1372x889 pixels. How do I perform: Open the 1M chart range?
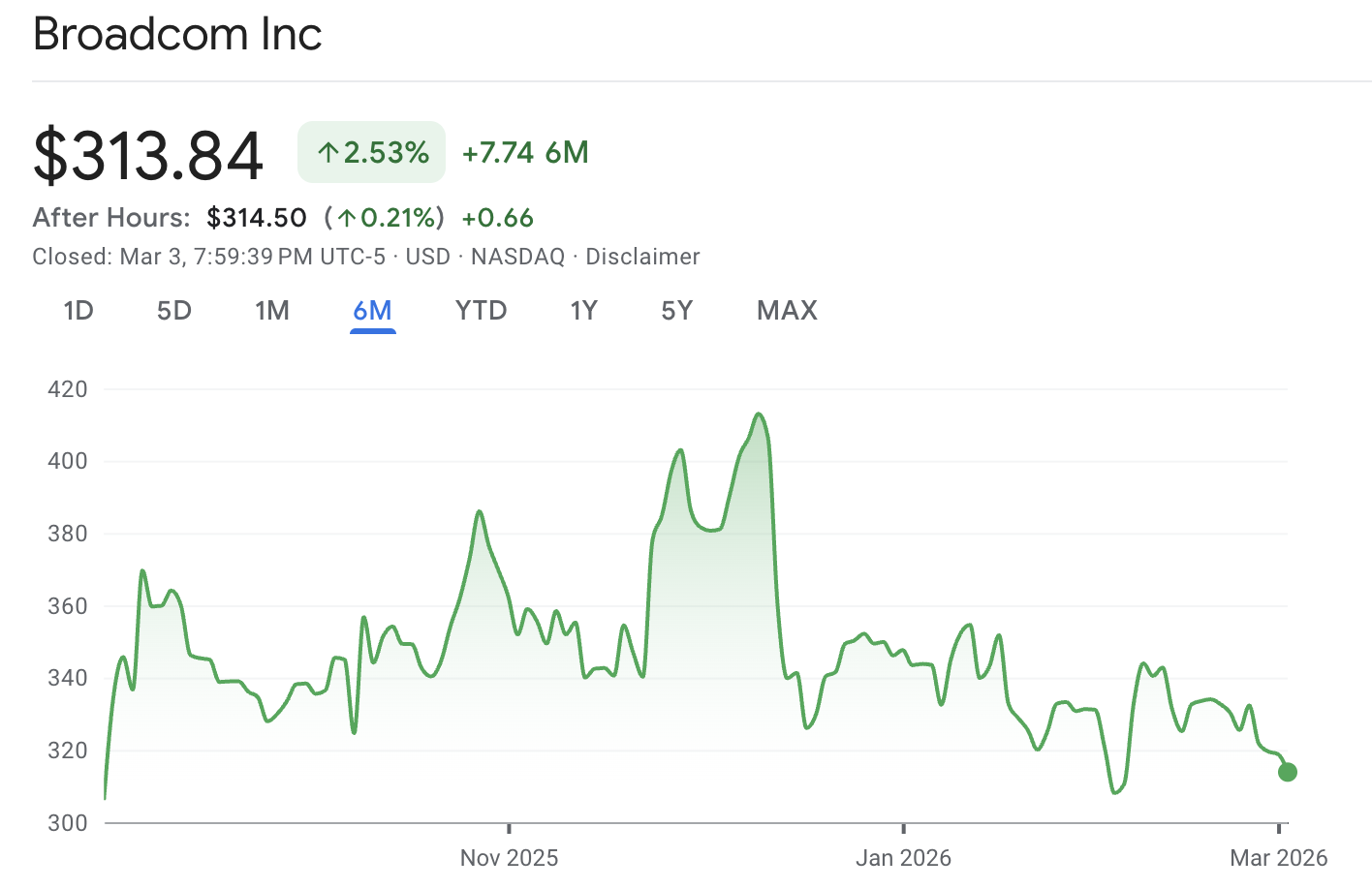pyautogui.click(x=272, y=311)
